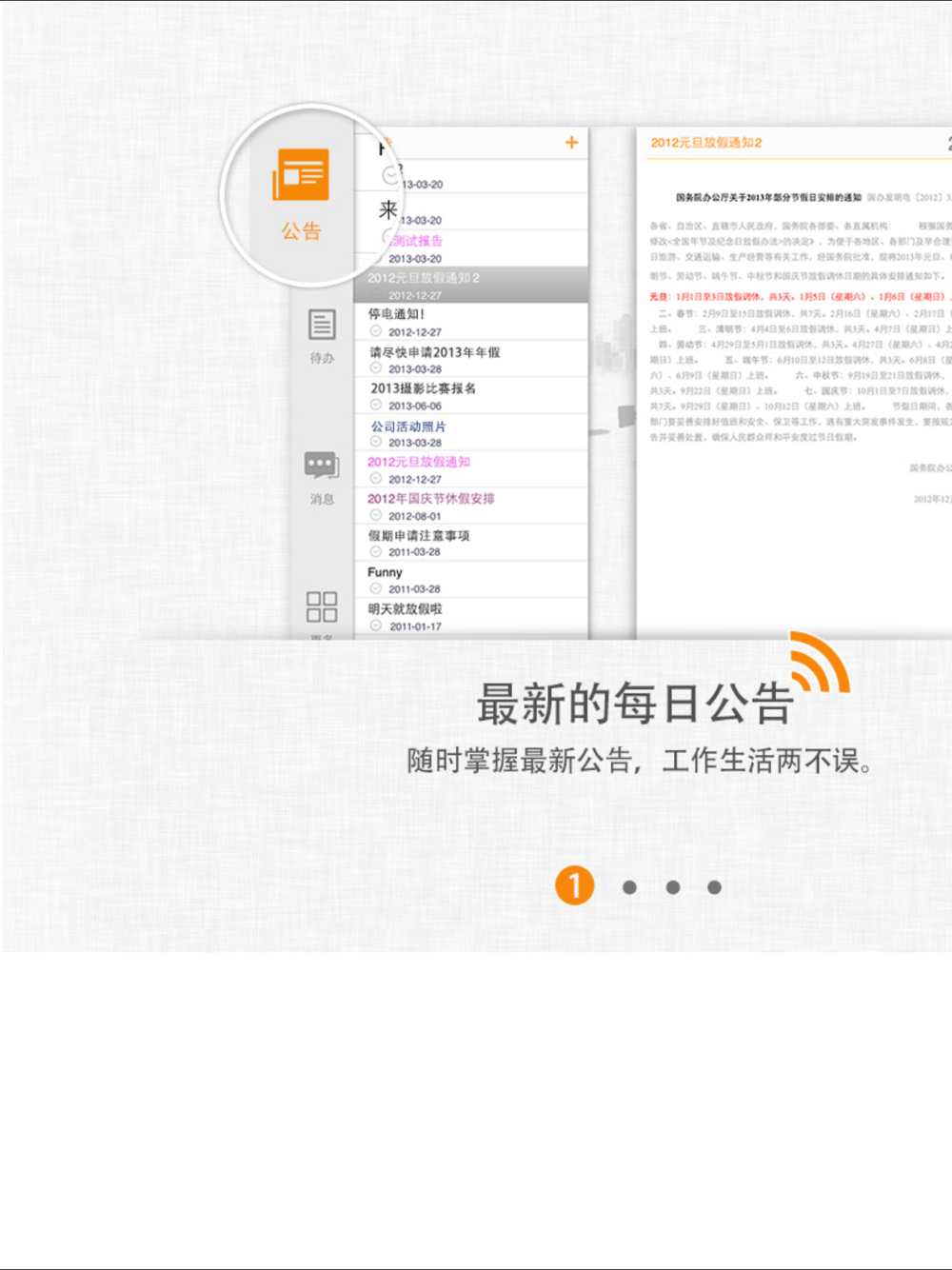Select the orange page indicator numbered 1
The image size is (952, 1270).
click(x=575, y=885)
